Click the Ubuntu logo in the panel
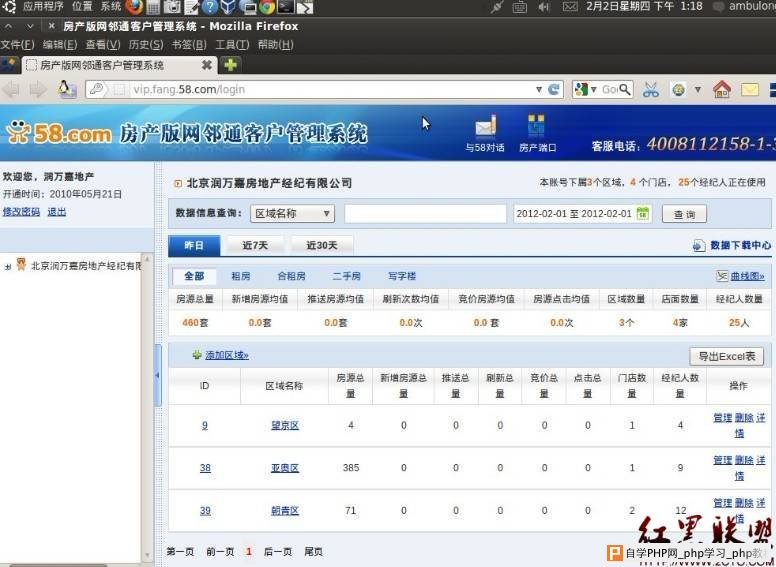The width and height of the screenshot is (776, 567). pyautogui.click(x=9, y=6)
